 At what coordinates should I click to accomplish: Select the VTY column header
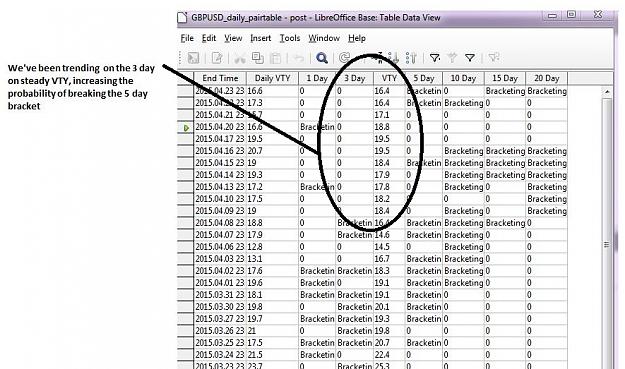[389, 78]
